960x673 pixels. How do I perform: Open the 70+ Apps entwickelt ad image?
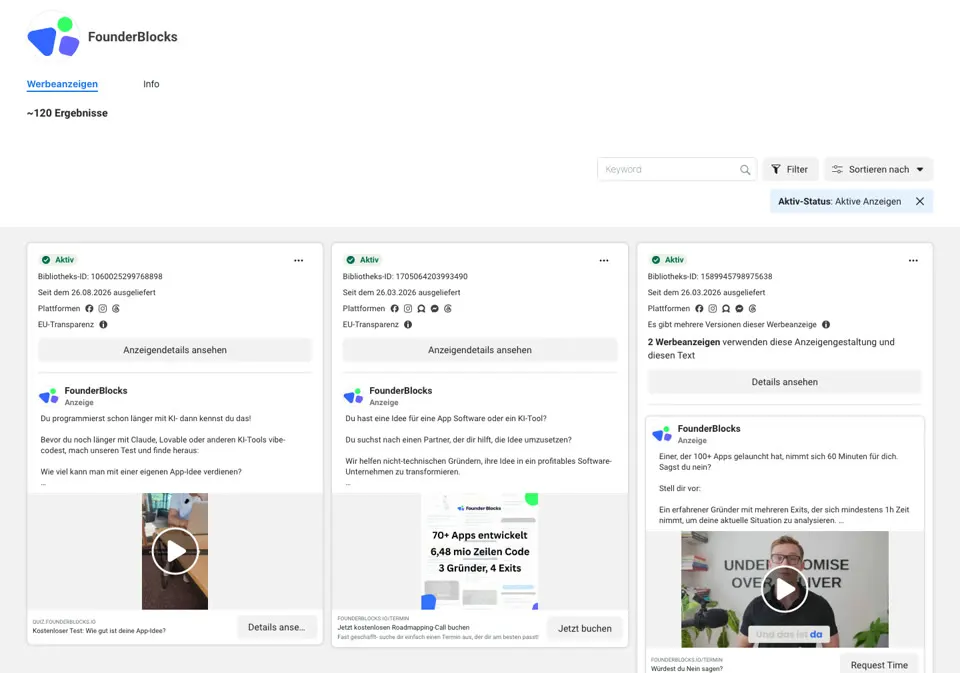tap(480, 551)
